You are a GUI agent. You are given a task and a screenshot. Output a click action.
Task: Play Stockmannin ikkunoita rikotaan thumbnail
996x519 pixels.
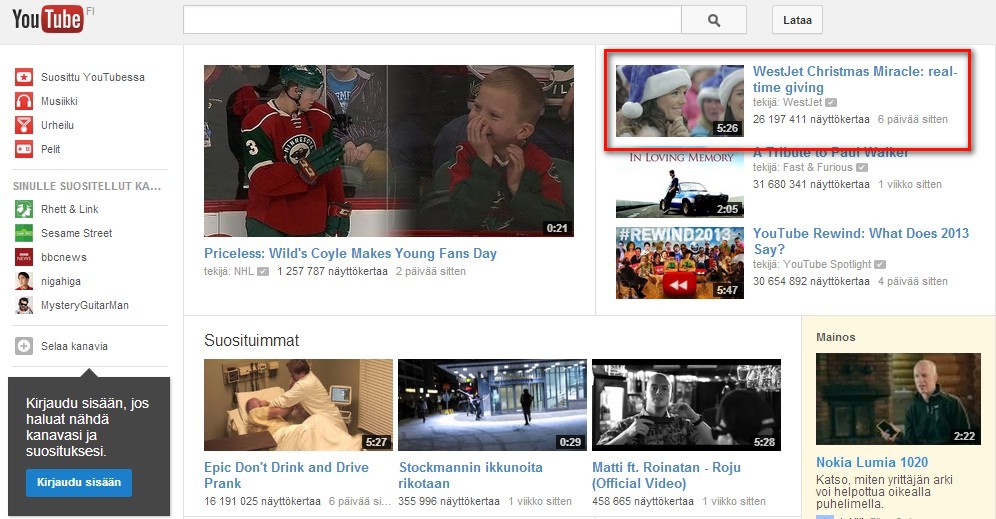[x=492, y=405]
